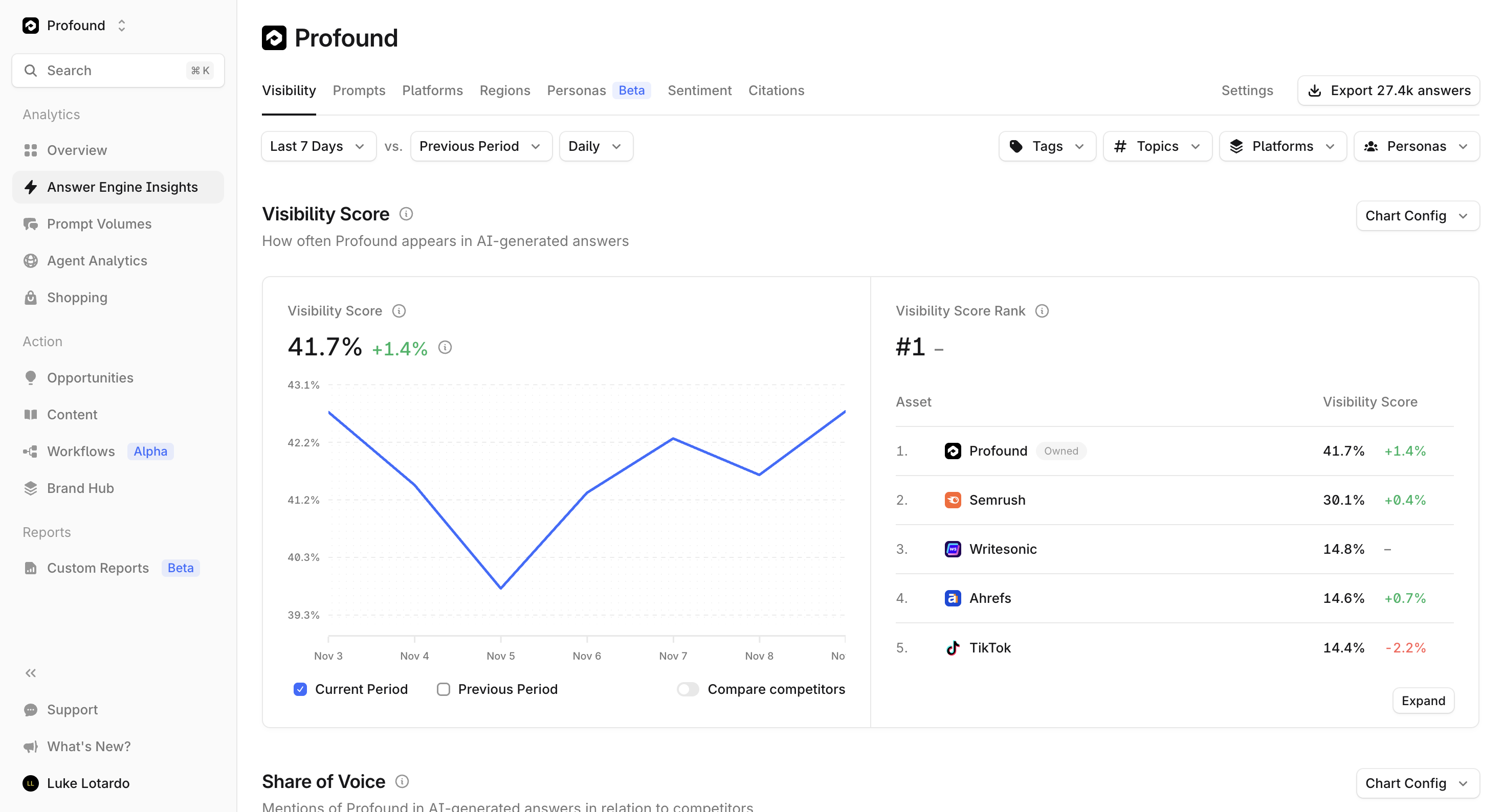This screenshot has width=1504, height=812.
Task: Focus the Search input field
Action: [118, 71]
